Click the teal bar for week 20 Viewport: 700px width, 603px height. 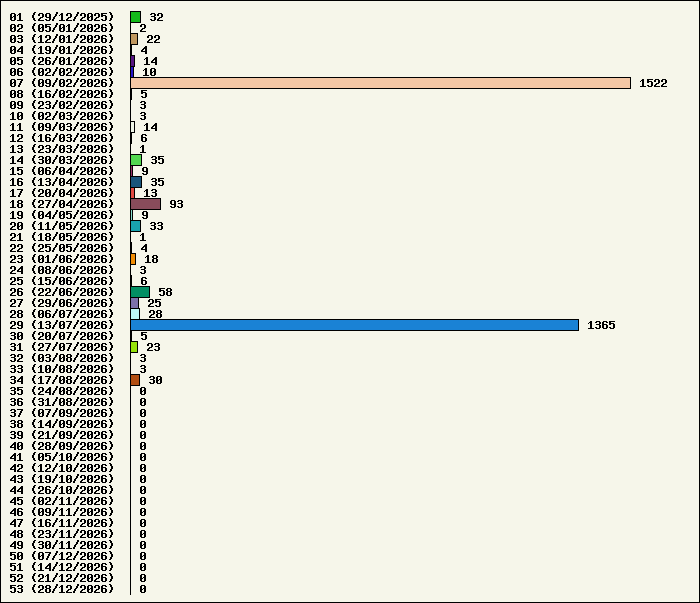136,226
